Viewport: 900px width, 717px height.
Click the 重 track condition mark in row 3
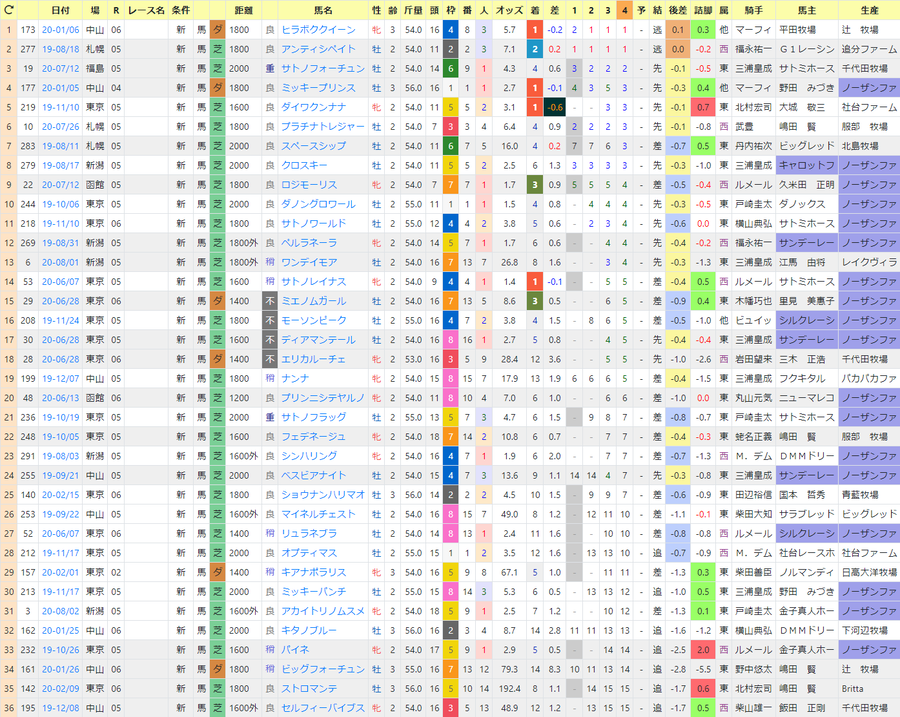(270, 68)
